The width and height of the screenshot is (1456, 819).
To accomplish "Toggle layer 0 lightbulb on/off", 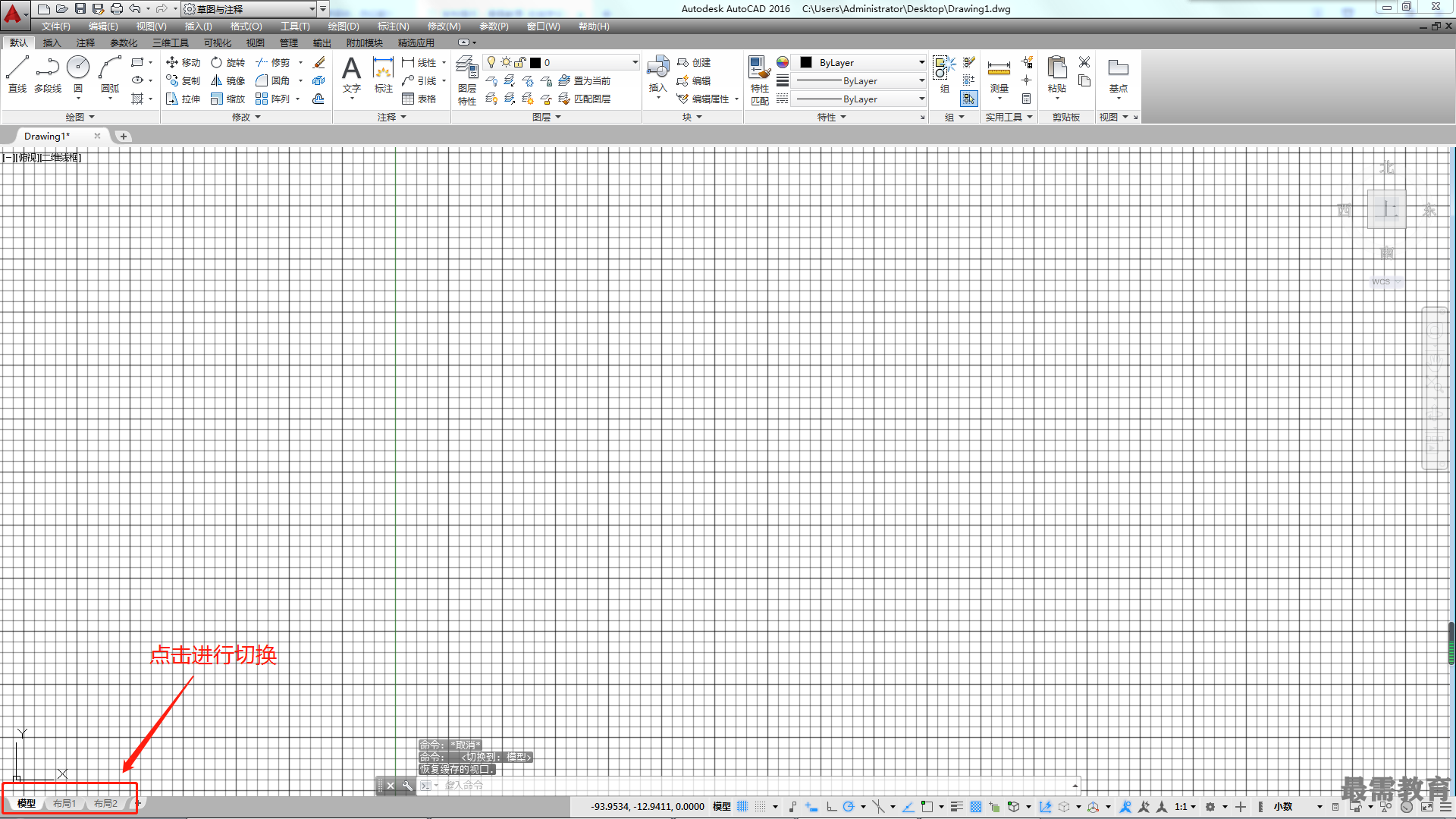I will [x=491, y=62].
